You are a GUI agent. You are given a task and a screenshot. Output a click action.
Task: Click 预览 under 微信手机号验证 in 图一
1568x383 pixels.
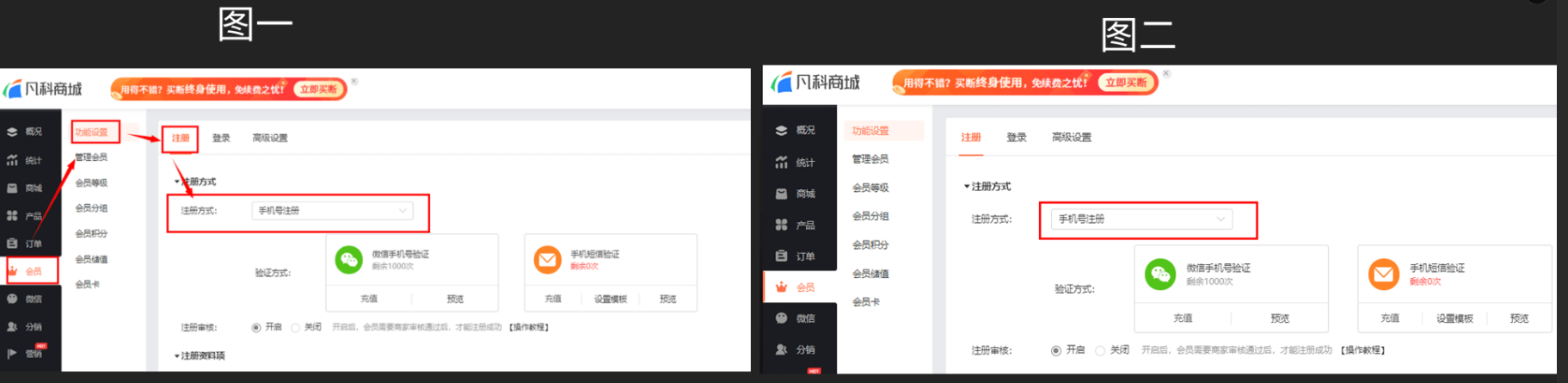[x=455, y=300]
